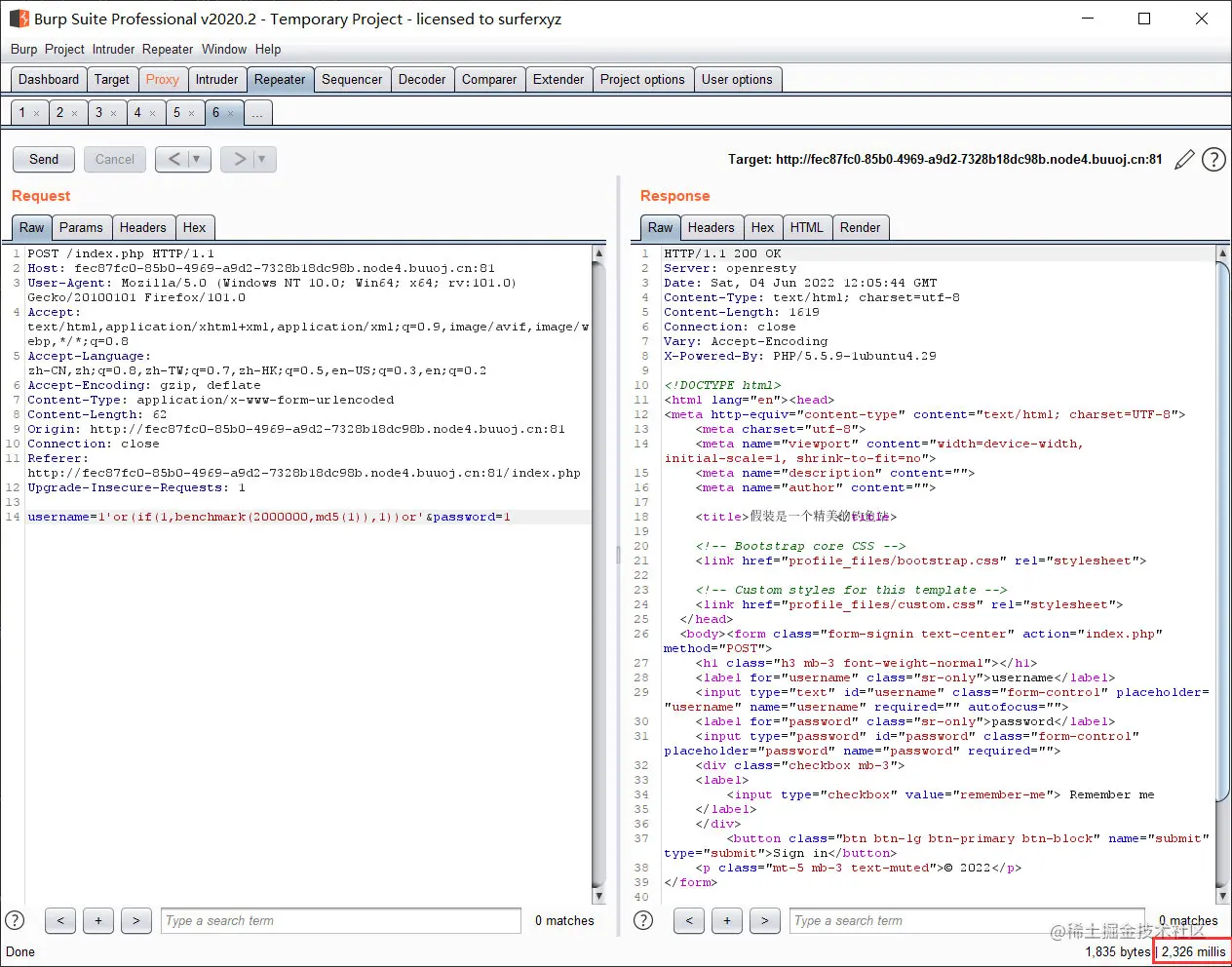Click the edit target pencil icon
The width and height of the screenshot is (1232, 967).
pyautogui.click(x=1184, y=159)
